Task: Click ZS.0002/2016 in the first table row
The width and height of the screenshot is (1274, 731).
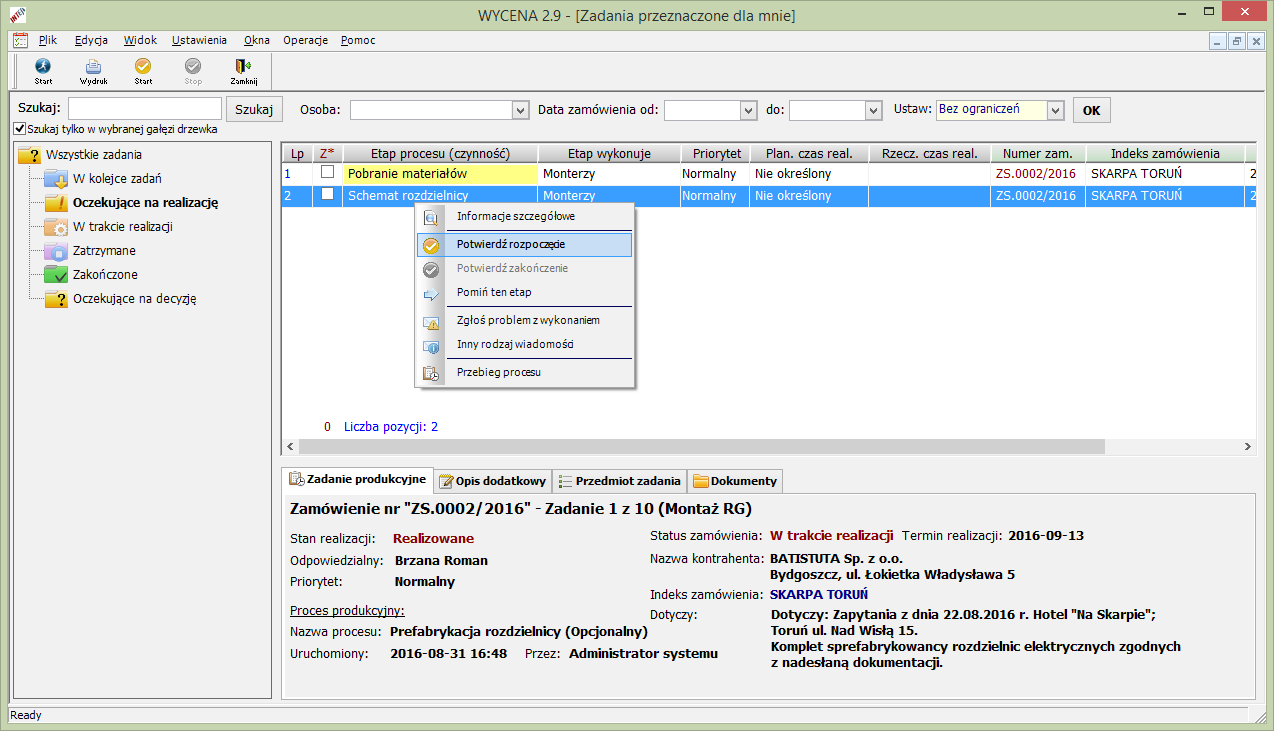Action: click(1036, 173)
